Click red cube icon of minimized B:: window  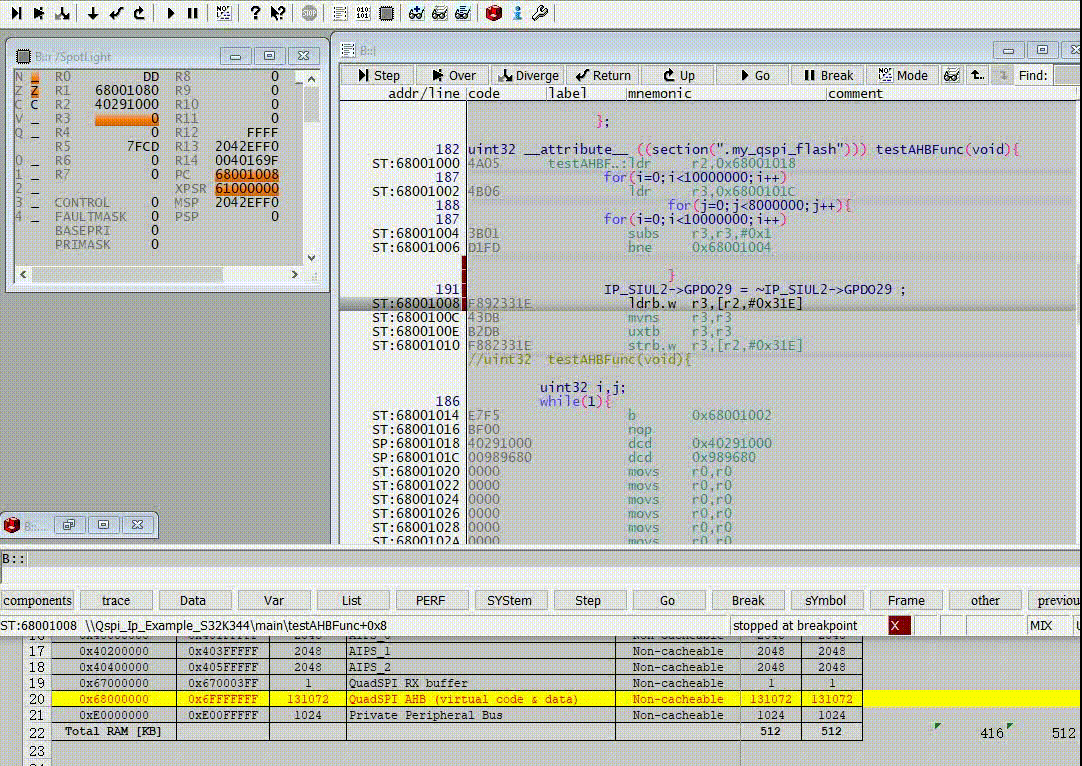click(12, 525)
